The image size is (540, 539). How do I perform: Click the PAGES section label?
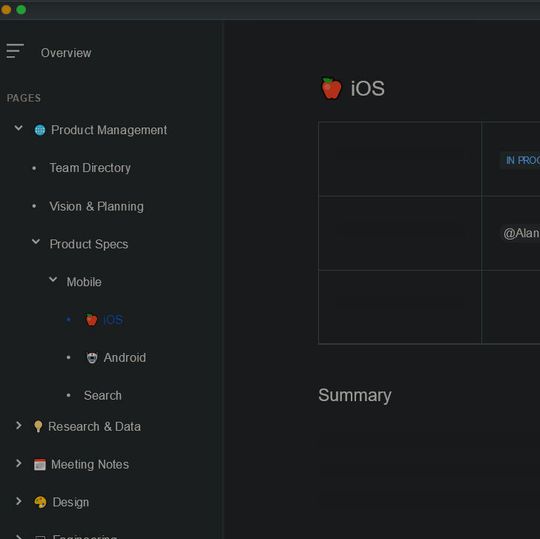tap(24, 98)
